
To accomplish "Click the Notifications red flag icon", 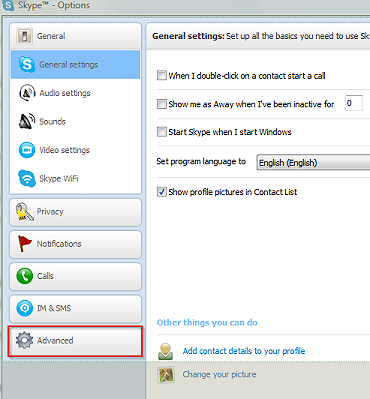I will pos(24,244).
